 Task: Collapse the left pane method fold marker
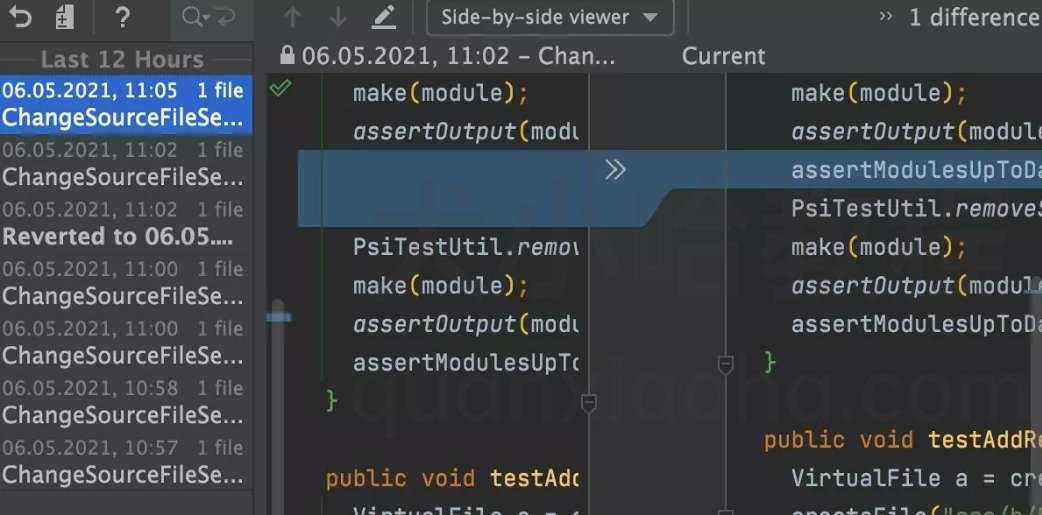(589, 403)
